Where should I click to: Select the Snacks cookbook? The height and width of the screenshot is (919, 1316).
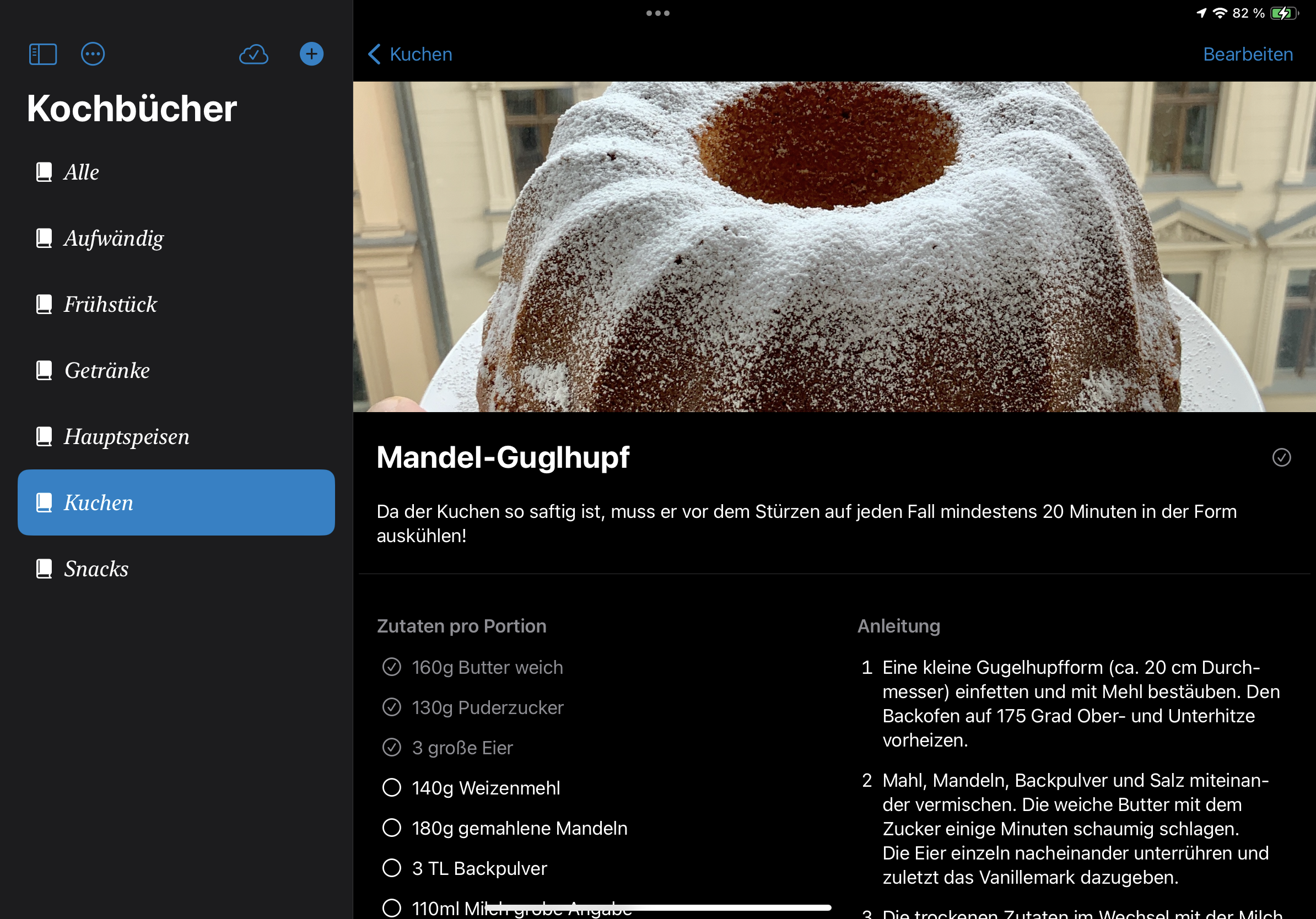[96, 569]
